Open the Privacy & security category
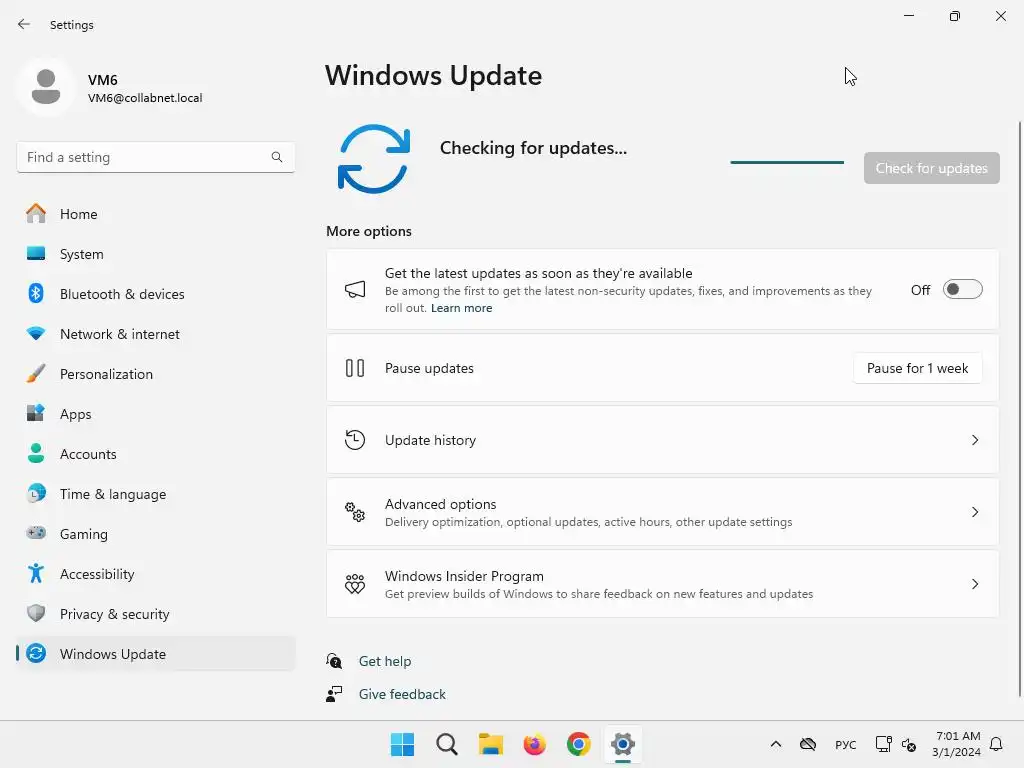The height and width of the screenshot is (768, 1024). 155,613
